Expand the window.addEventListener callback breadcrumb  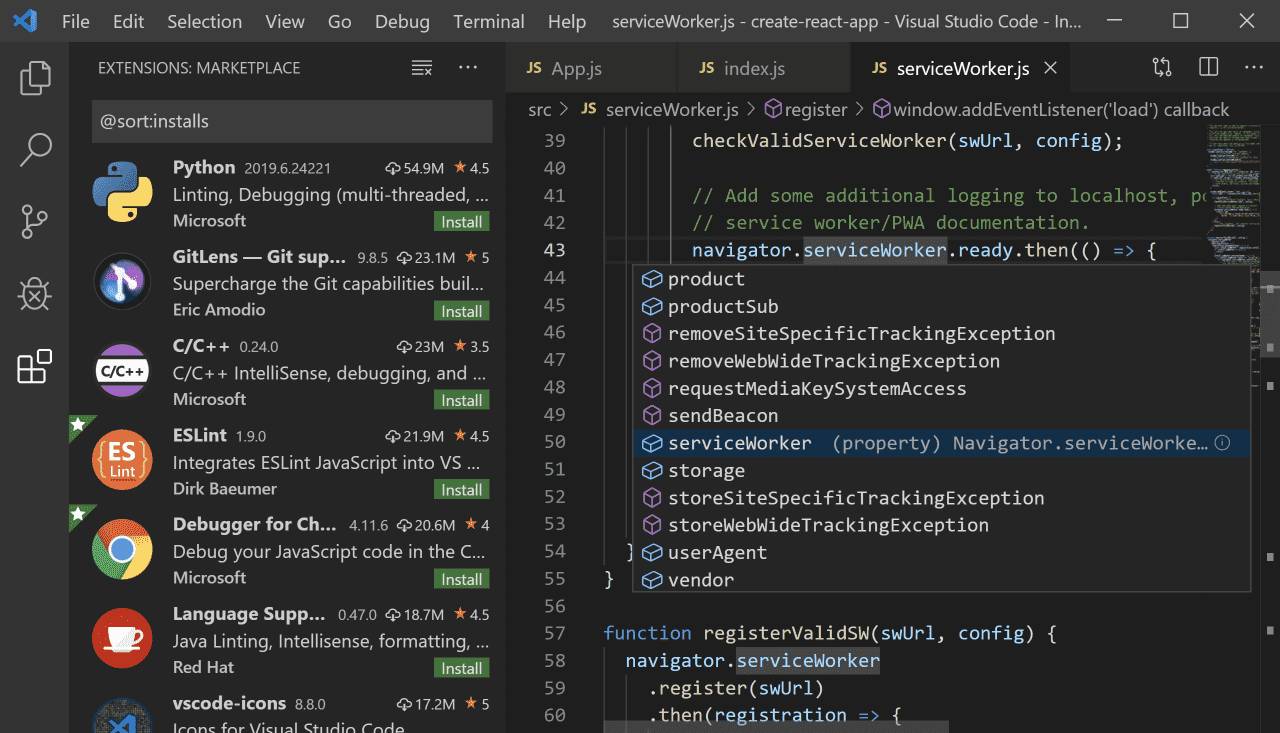point(1051,109)
